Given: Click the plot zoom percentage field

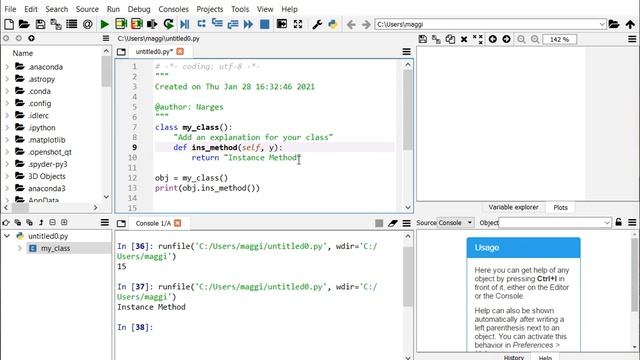Looking at the screenshot, I should coord(560,39).
